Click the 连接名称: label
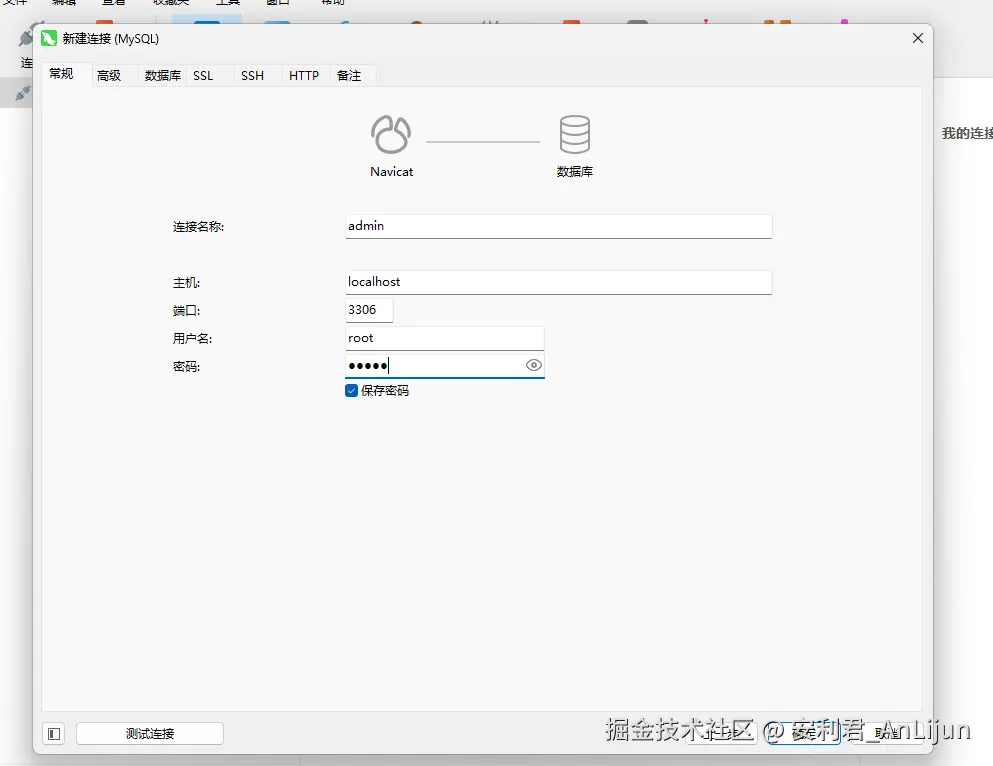Image resolution: width=993 pixels, height=766 pixels. (x=198, y=227)
